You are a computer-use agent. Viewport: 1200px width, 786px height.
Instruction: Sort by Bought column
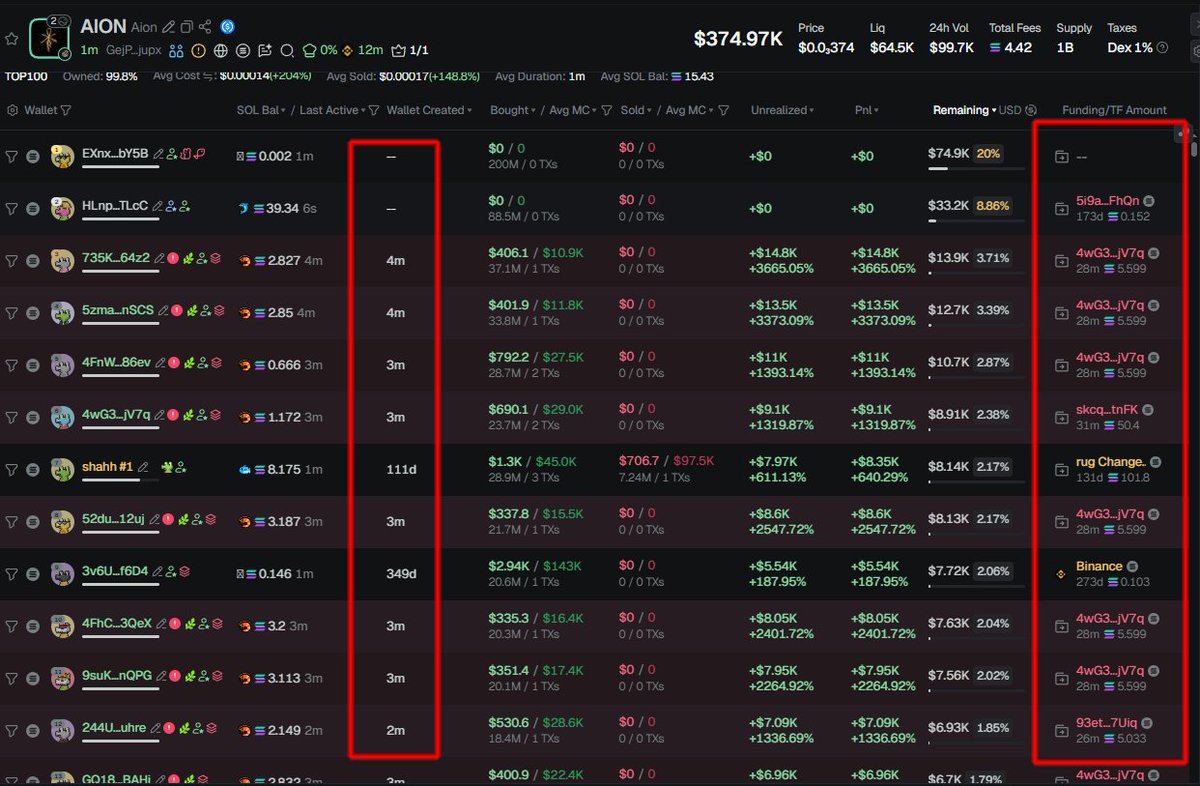click(x=512, y=110)
